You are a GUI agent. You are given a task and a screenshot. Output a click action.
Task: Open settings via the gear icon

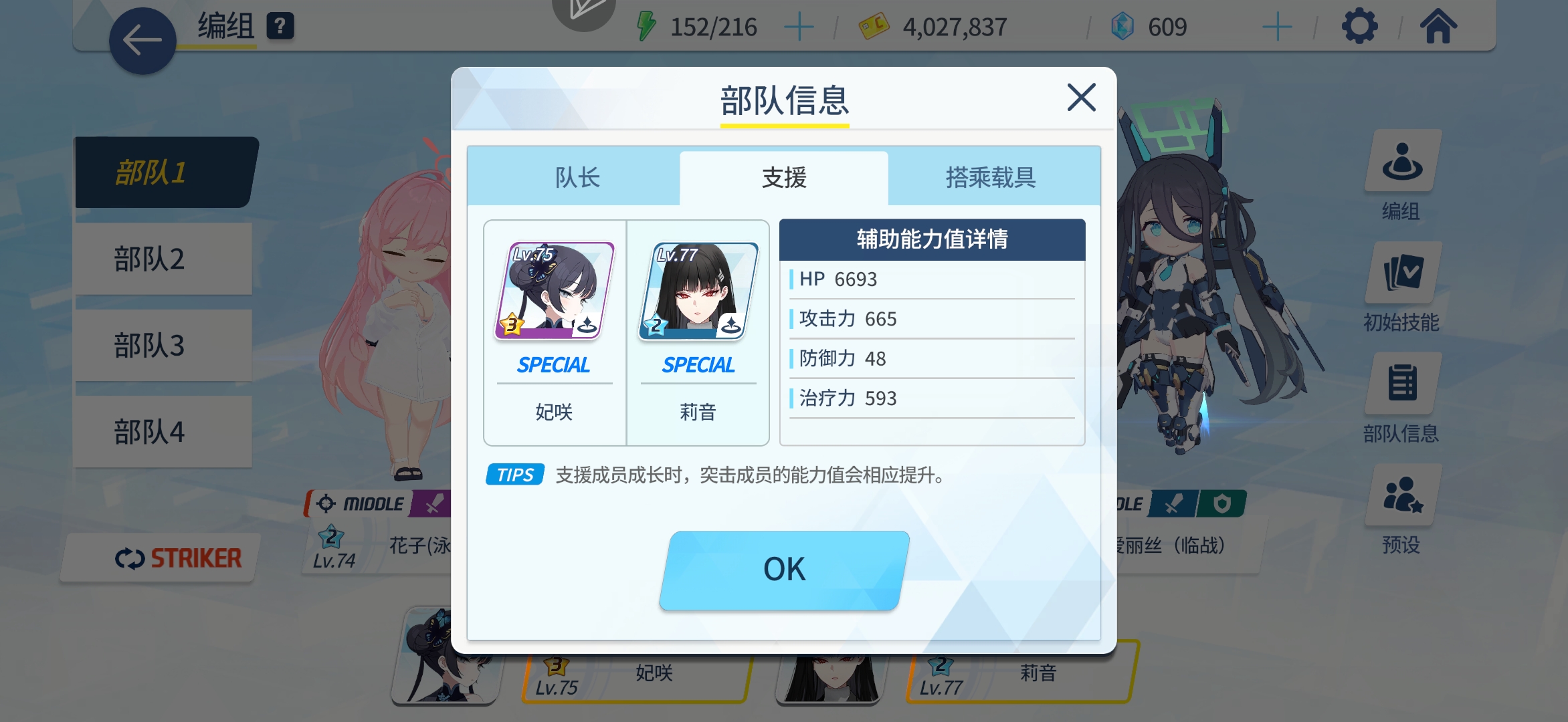point(1360,27)
